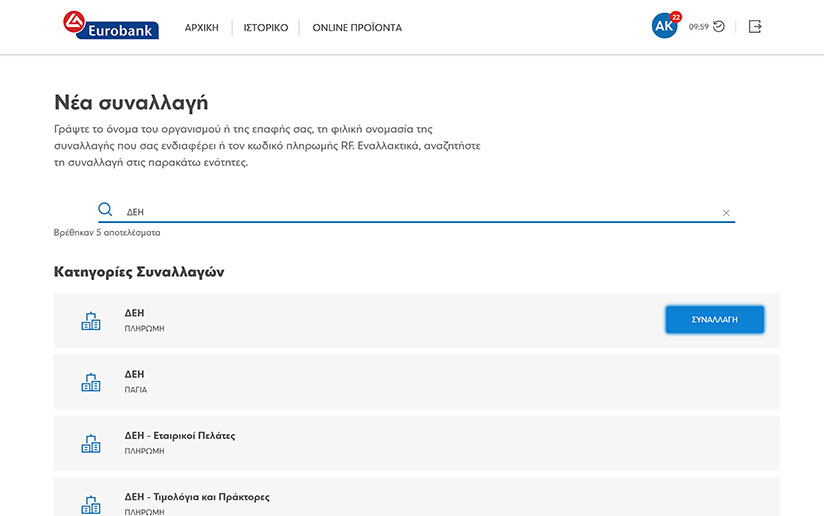Select ΔΕΗ - Τιμολόγια και Πράκτορες row
This screenshot has width=824, height=516.
click(x=417, y=497)
